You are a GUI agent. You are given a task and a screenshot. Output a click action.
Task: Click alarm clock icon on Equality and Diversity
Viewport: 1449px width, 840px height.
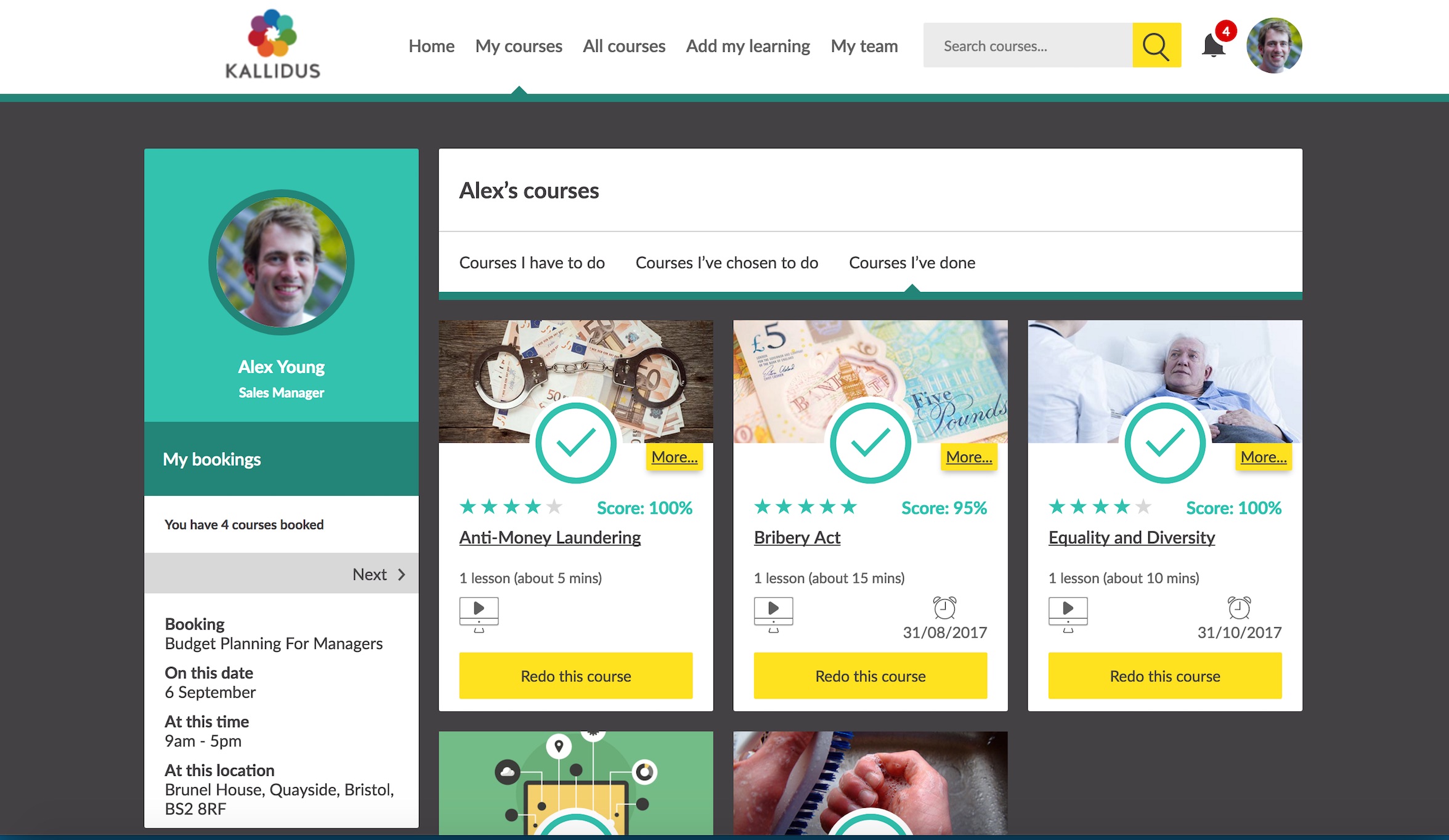coord(1238,608)
